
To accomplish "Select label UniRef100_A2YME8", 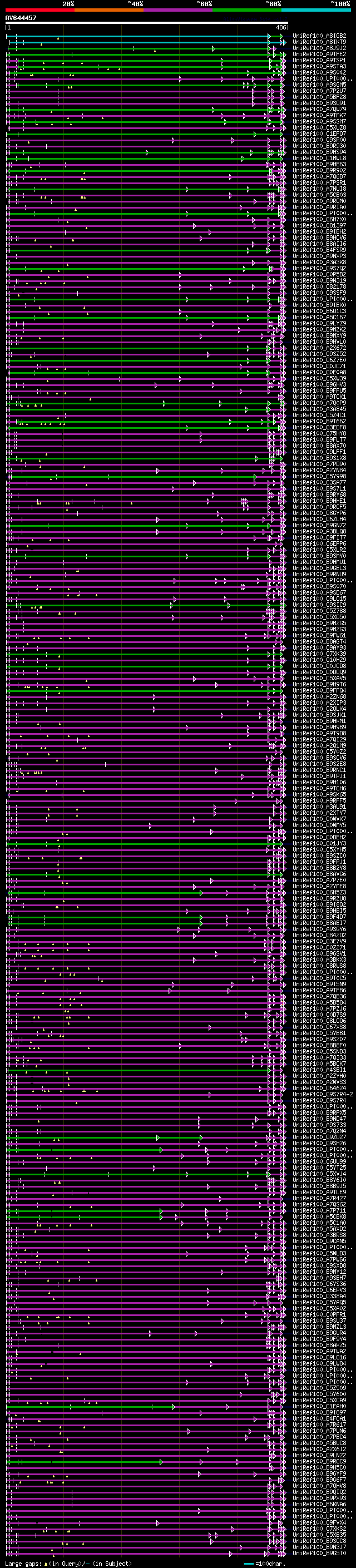I will coord(319,886).
